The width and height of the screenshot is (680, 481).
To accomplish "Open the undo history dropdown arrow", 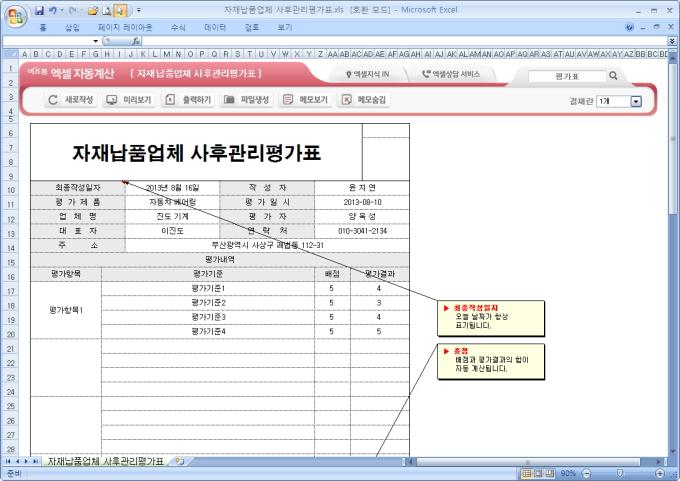I will pos(62,10).
